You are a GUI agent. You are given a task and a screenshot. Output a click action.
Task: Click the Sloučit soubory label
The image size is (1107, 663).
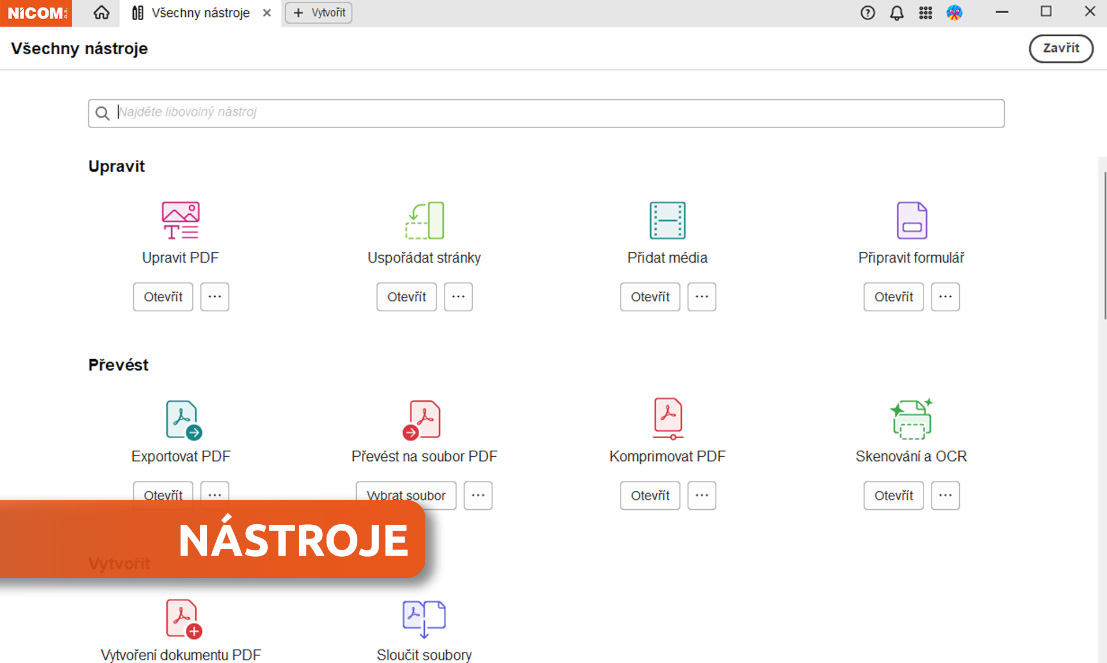(424, 655)
